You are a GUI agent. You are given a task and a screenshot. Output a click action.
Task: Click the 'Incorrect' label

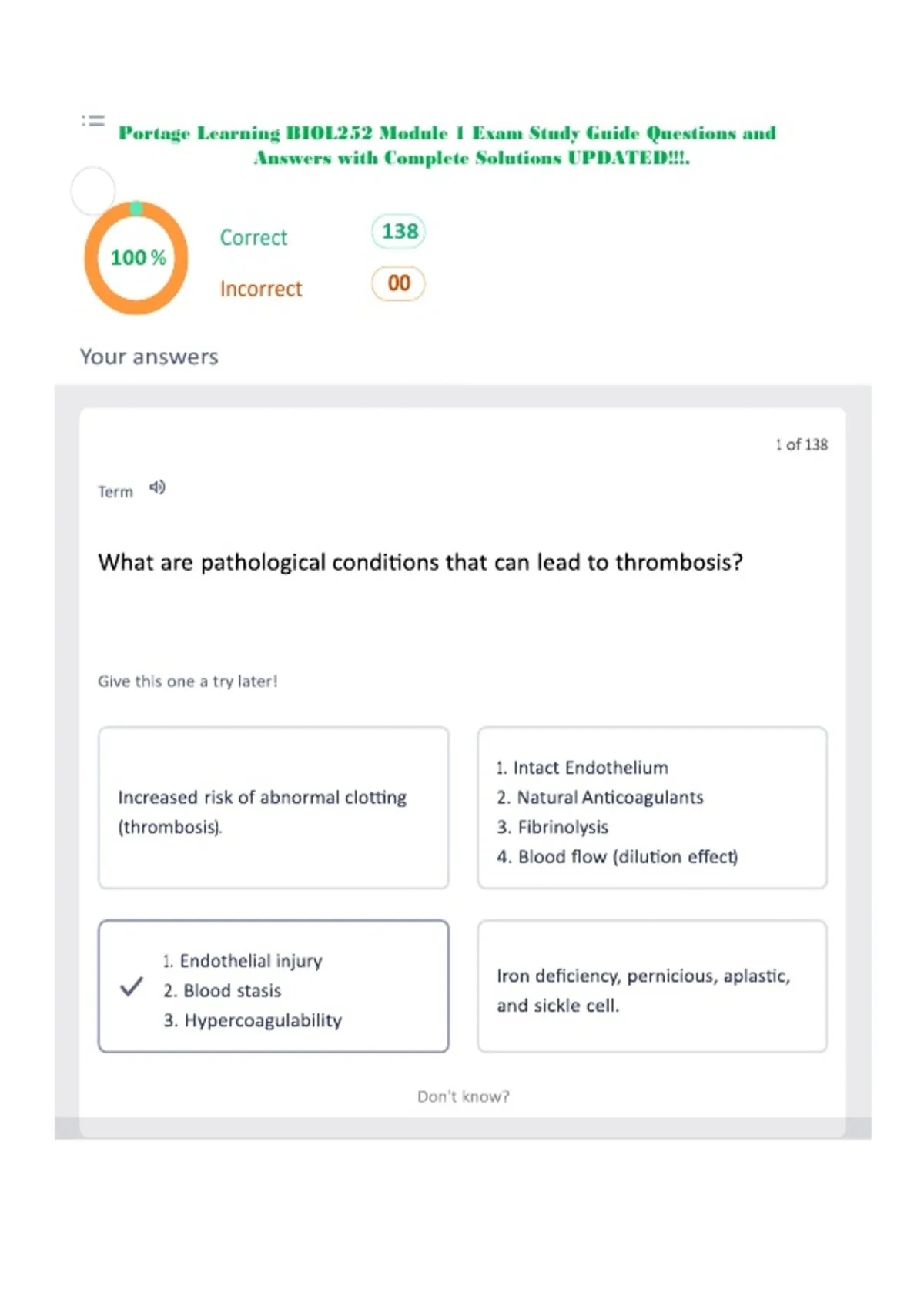(x=261, y=289)
